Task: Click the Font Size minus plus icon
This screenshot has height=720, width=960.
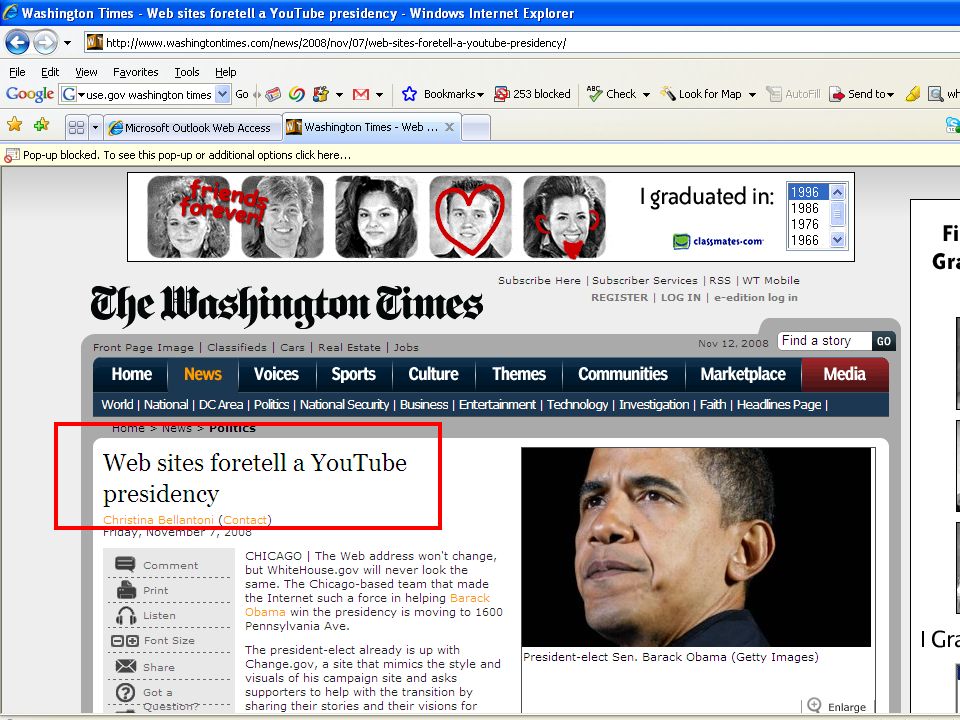Action: click(125, 641)
